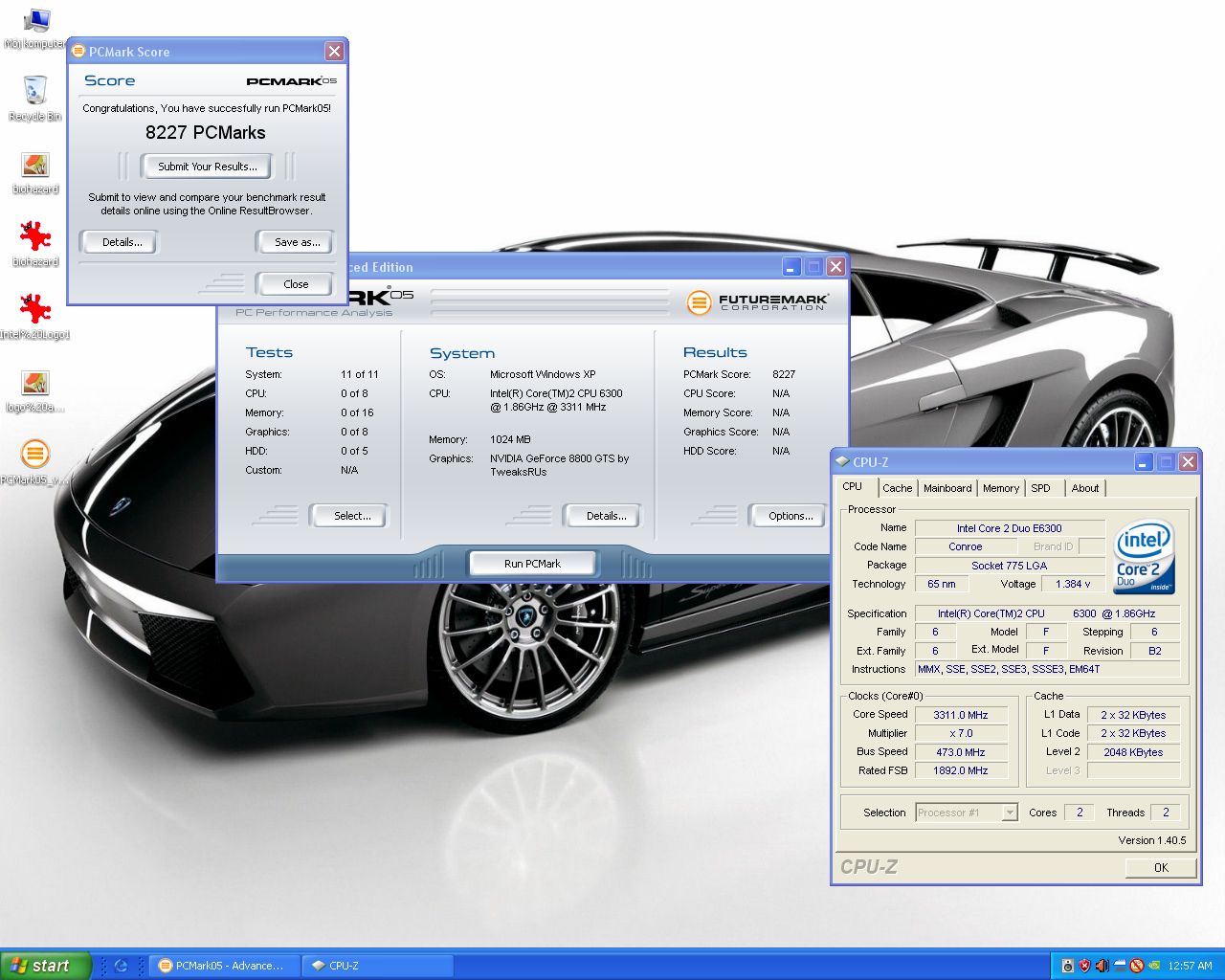Click the blocked red circle tray icon

1137,966
